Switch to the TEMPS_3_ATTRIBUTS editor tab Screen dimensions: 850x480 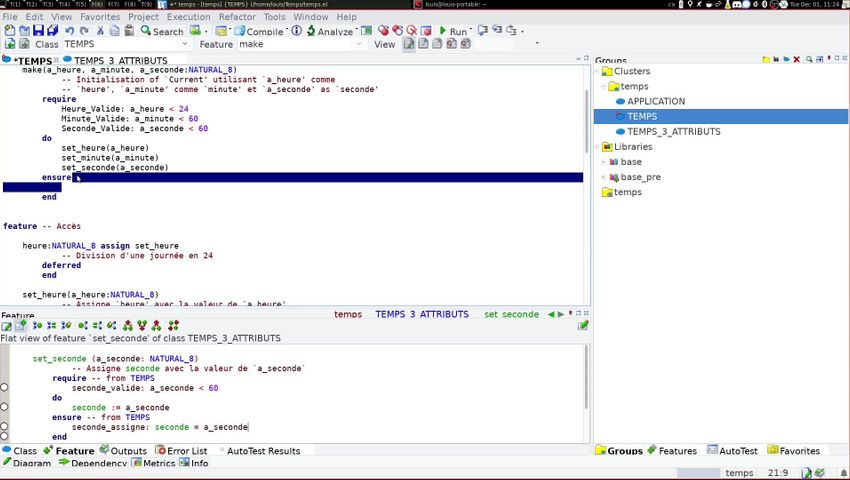(115, 60)
